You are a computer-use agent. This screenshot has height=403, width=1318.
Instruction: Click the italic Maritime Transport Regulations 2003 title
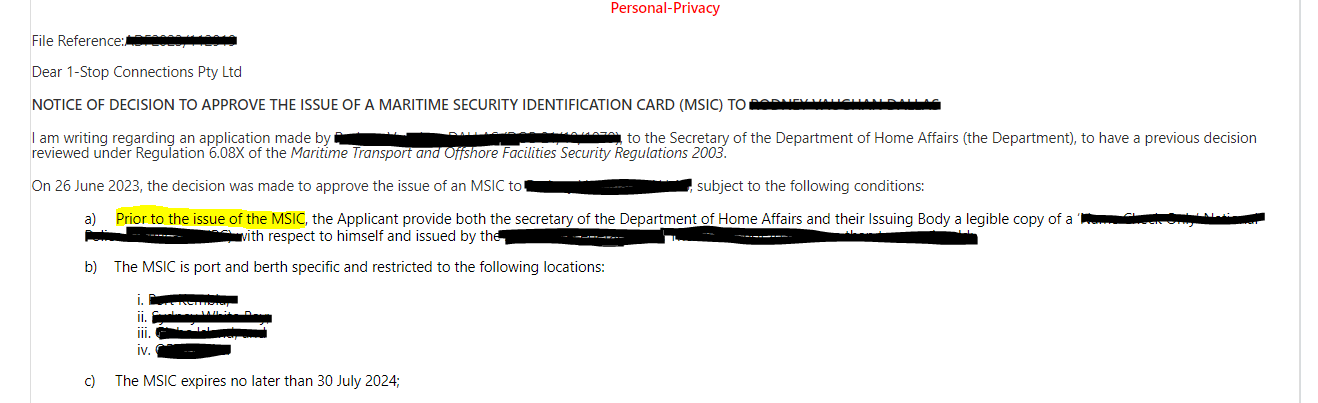tap(505, 154)
